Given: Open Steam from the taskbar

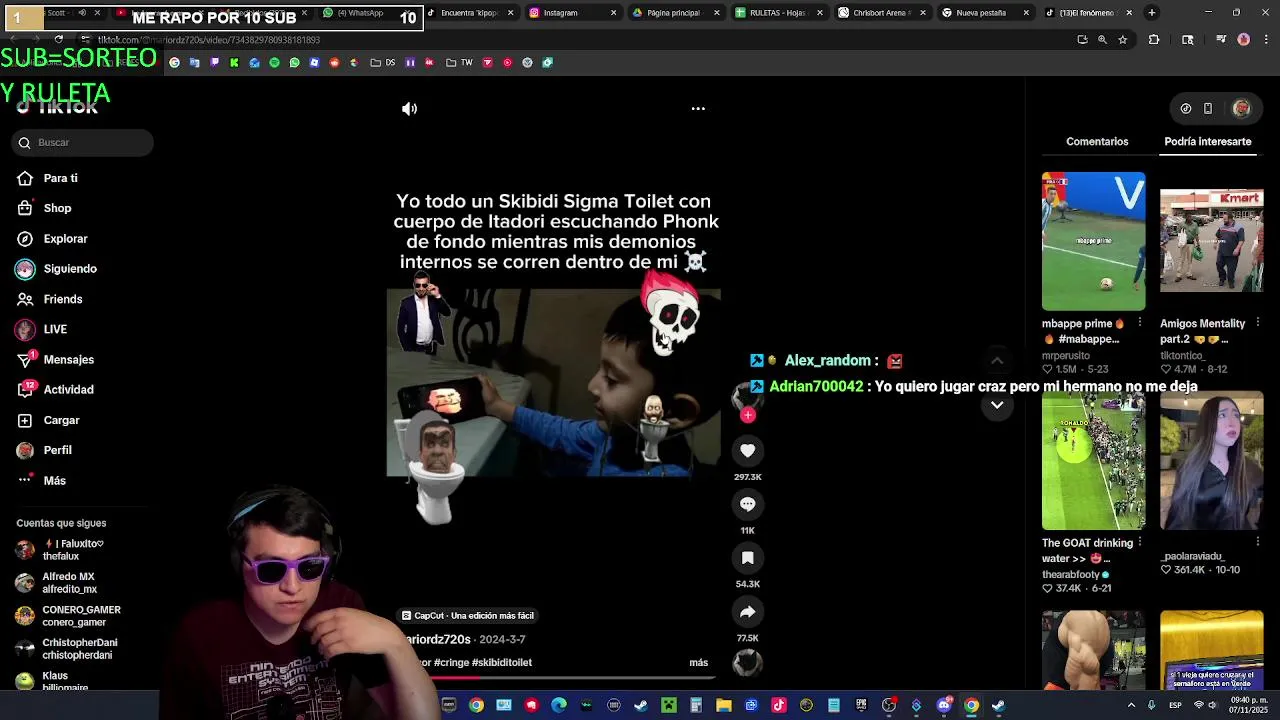Looking at the screenshot, I should point(641,706).
